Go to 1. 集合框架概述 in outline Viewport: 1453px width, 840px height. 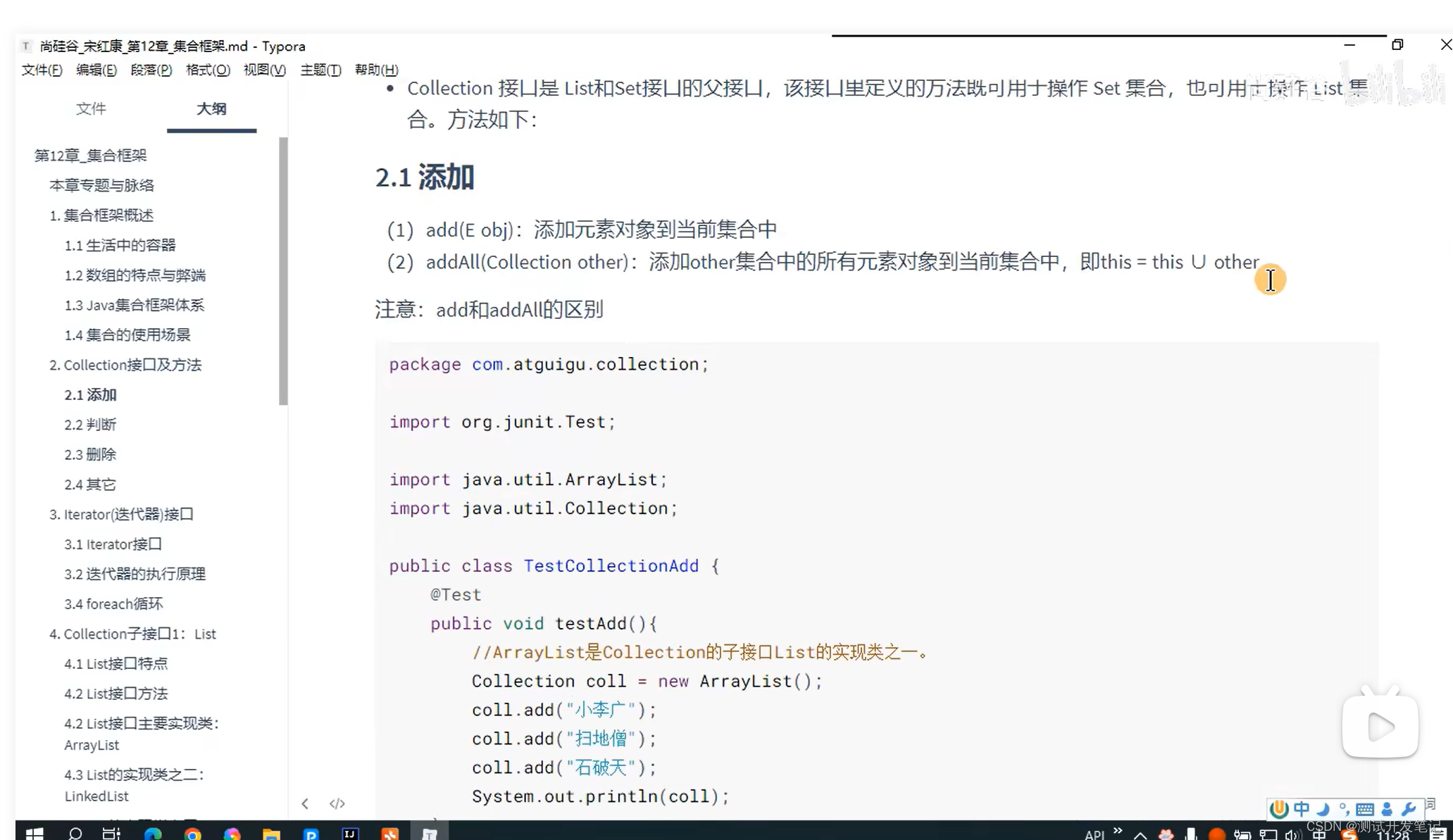(101, 215)
